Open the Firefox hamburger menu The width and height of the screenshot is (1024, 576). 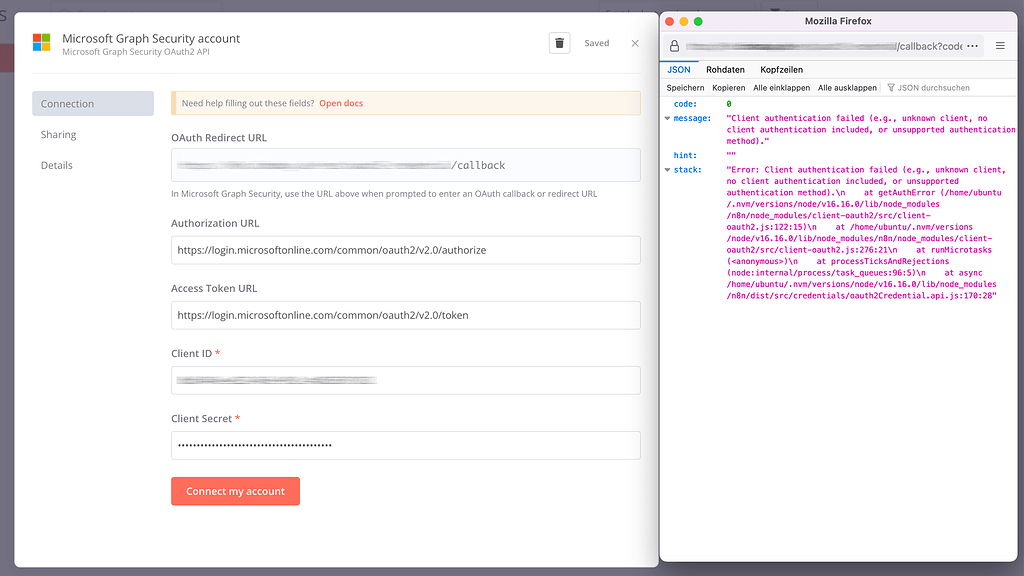pyautogui.click(x=999, y=46)
